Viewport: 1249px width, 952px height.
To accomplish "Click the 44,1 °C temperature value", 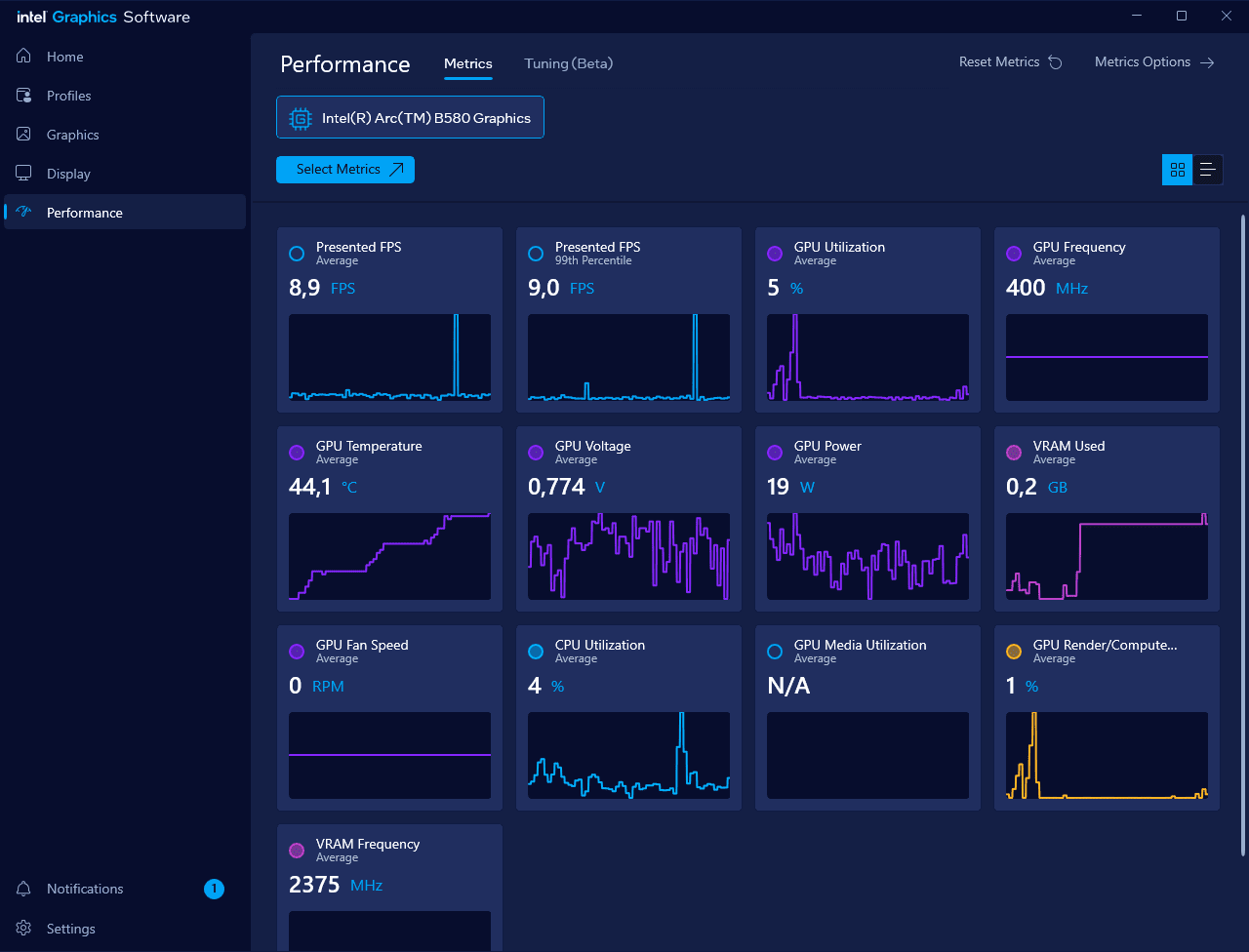I will [x=323, y=487].
